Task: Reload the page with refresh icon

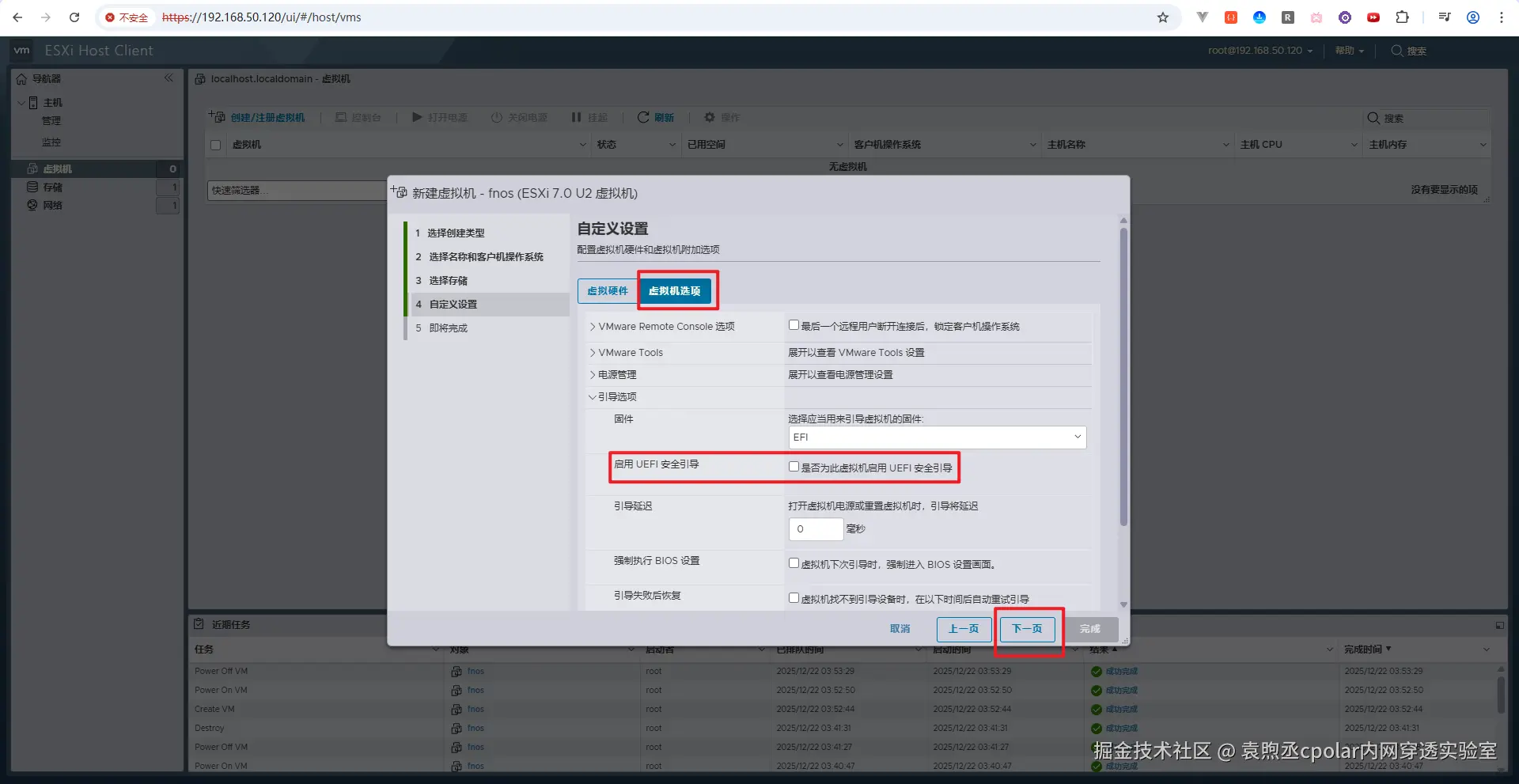Action: point(74,17)
